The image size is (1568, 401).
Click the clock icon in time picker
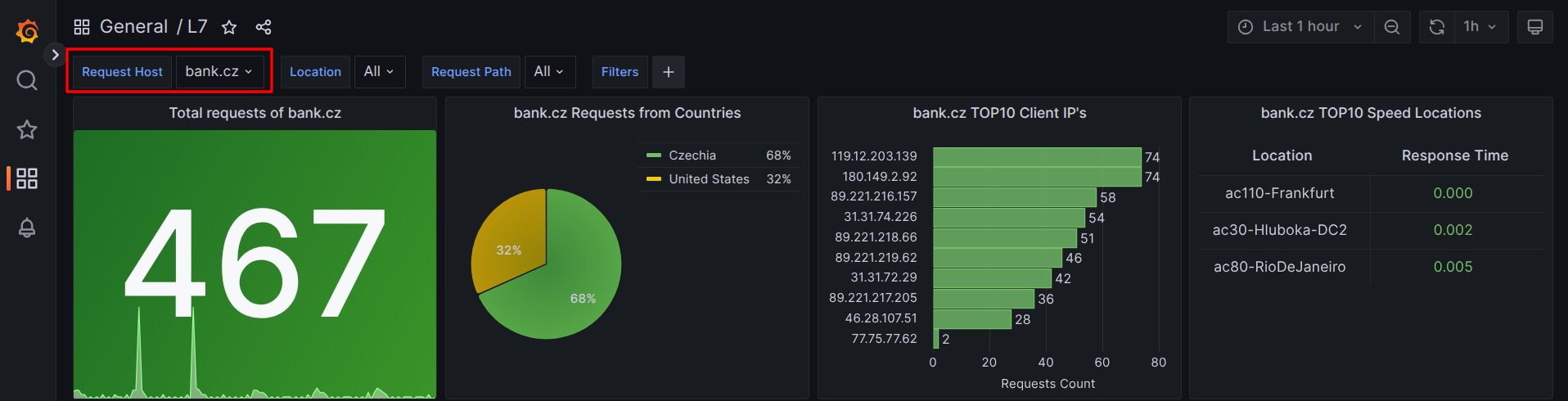click(1246, 27)
